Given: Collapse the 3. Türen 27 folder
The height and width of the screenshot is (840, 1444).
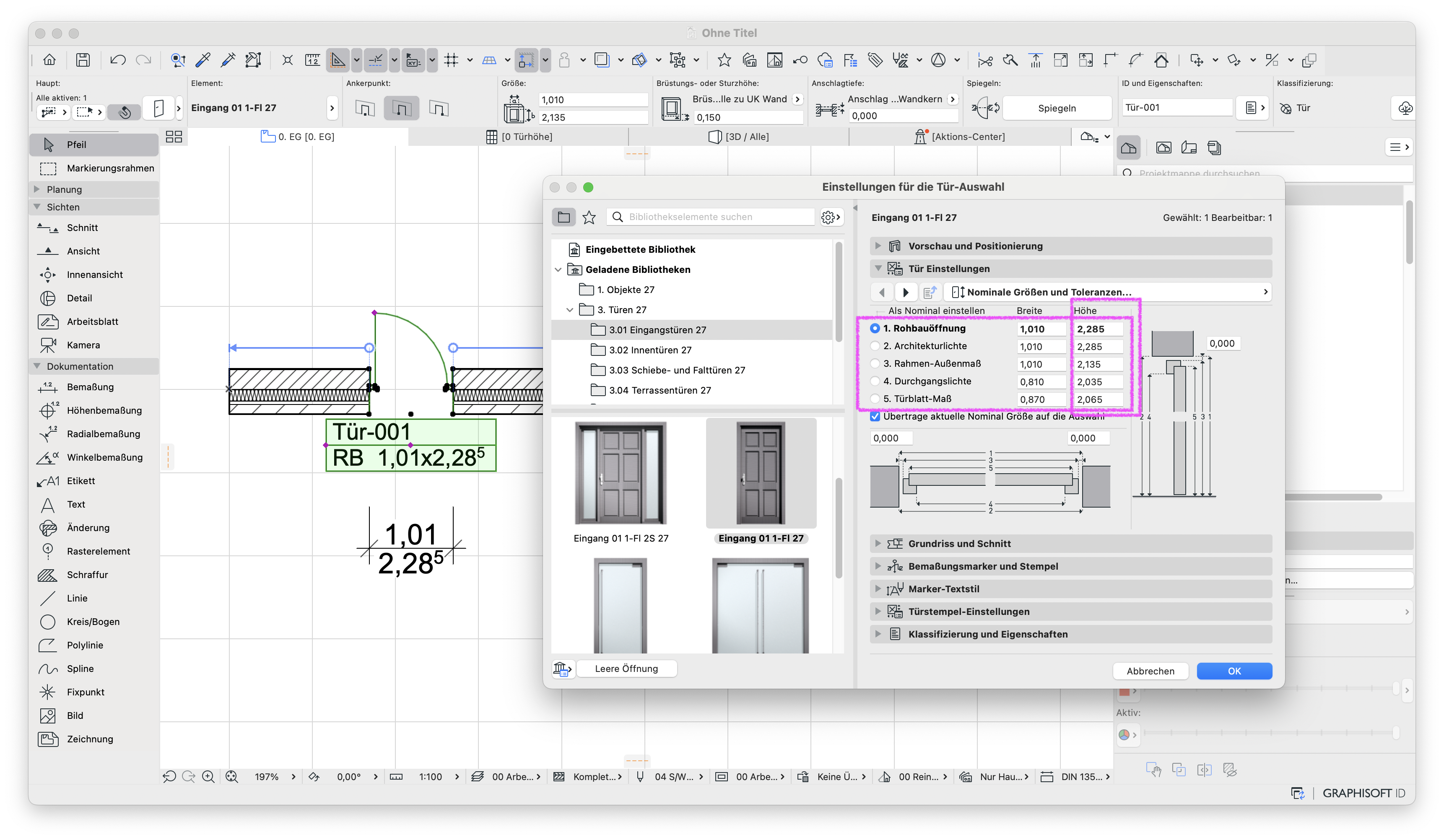Looking at the screenshot, I should [569, 310].
